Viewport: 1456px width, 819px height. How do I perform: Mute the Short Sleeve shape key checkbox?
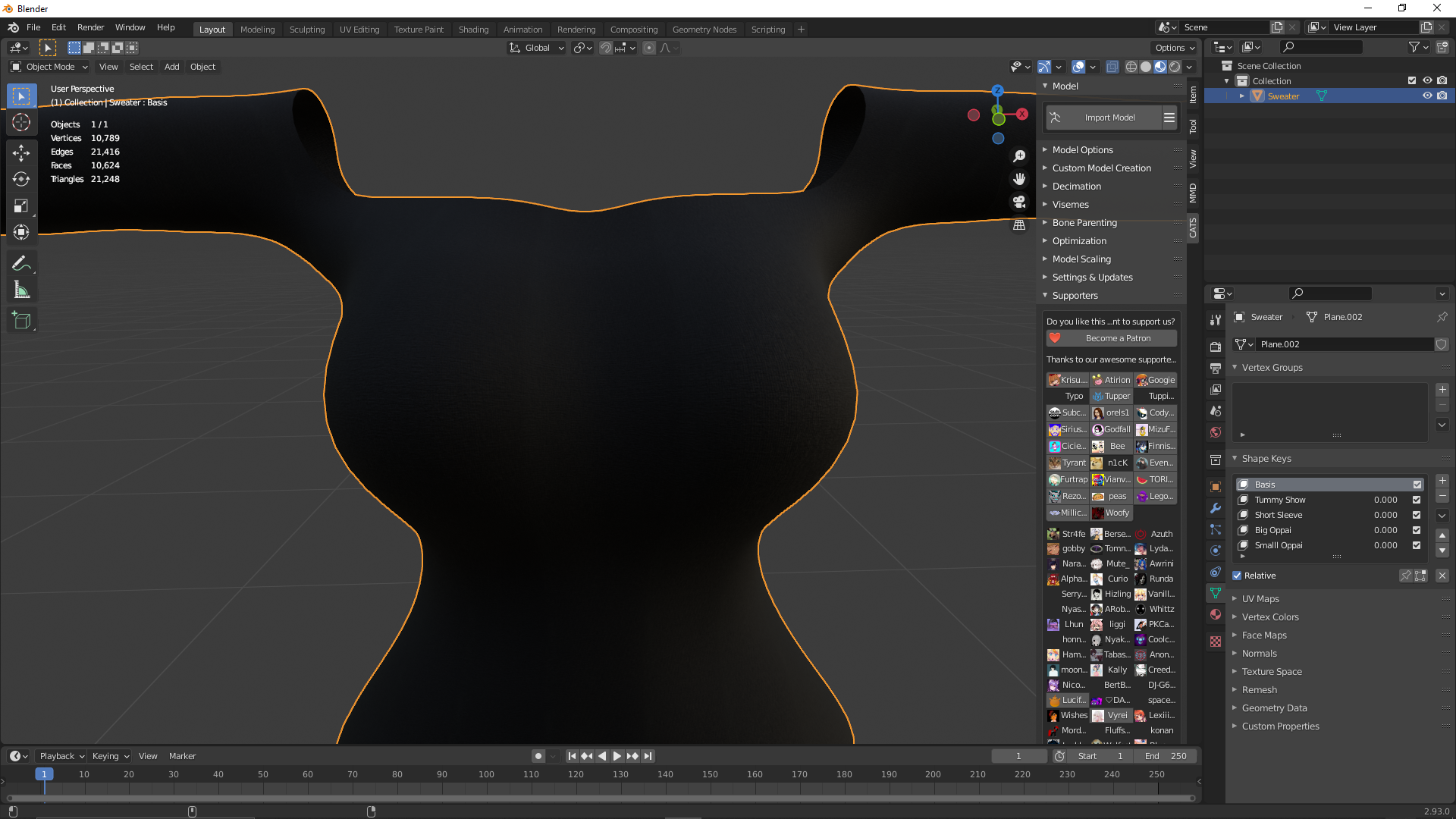pyautogui.click(x=1417, y=515)
